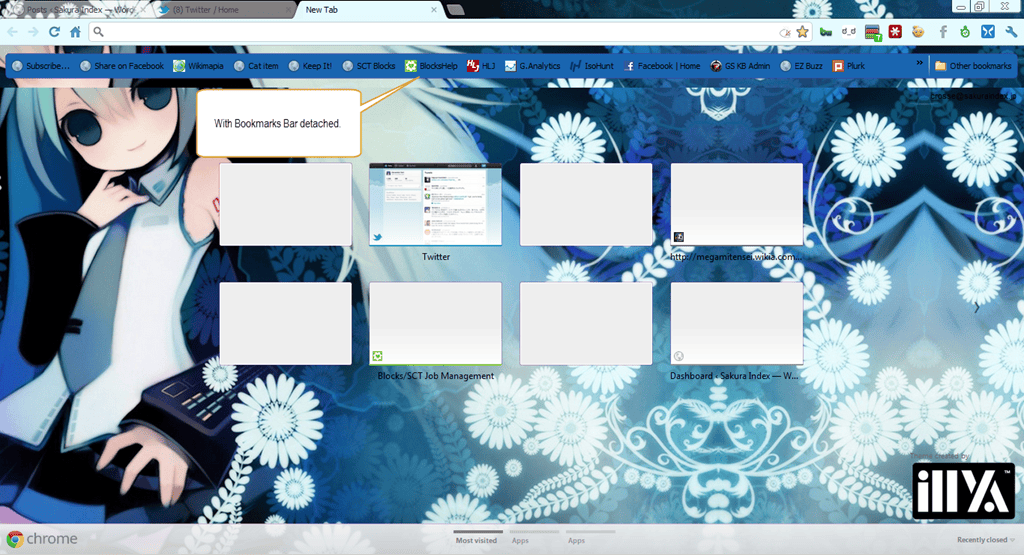Screen dimensions: 1024x555
Task: Open the IsoHunt bookmark
Action: pos(592,66)
